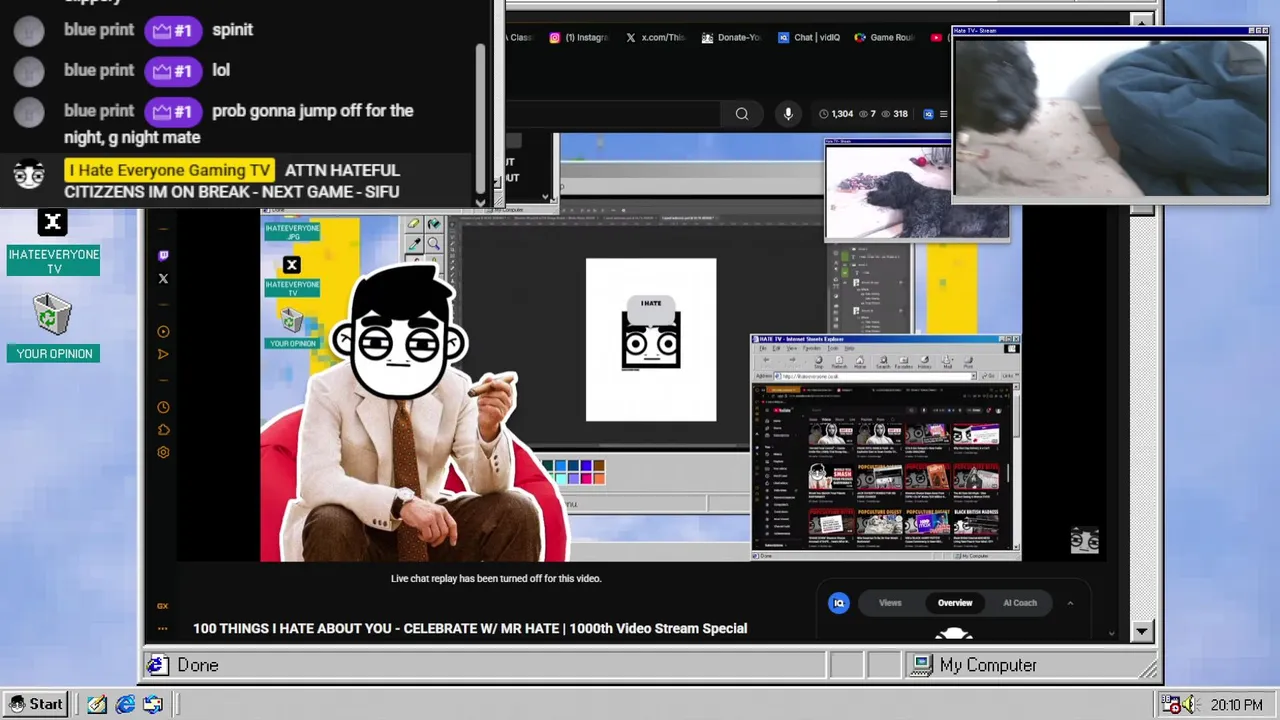Screen dimensions: 1280x720
Task: Open the Player icon in the browser sidebar
Action: coord(163,332)
